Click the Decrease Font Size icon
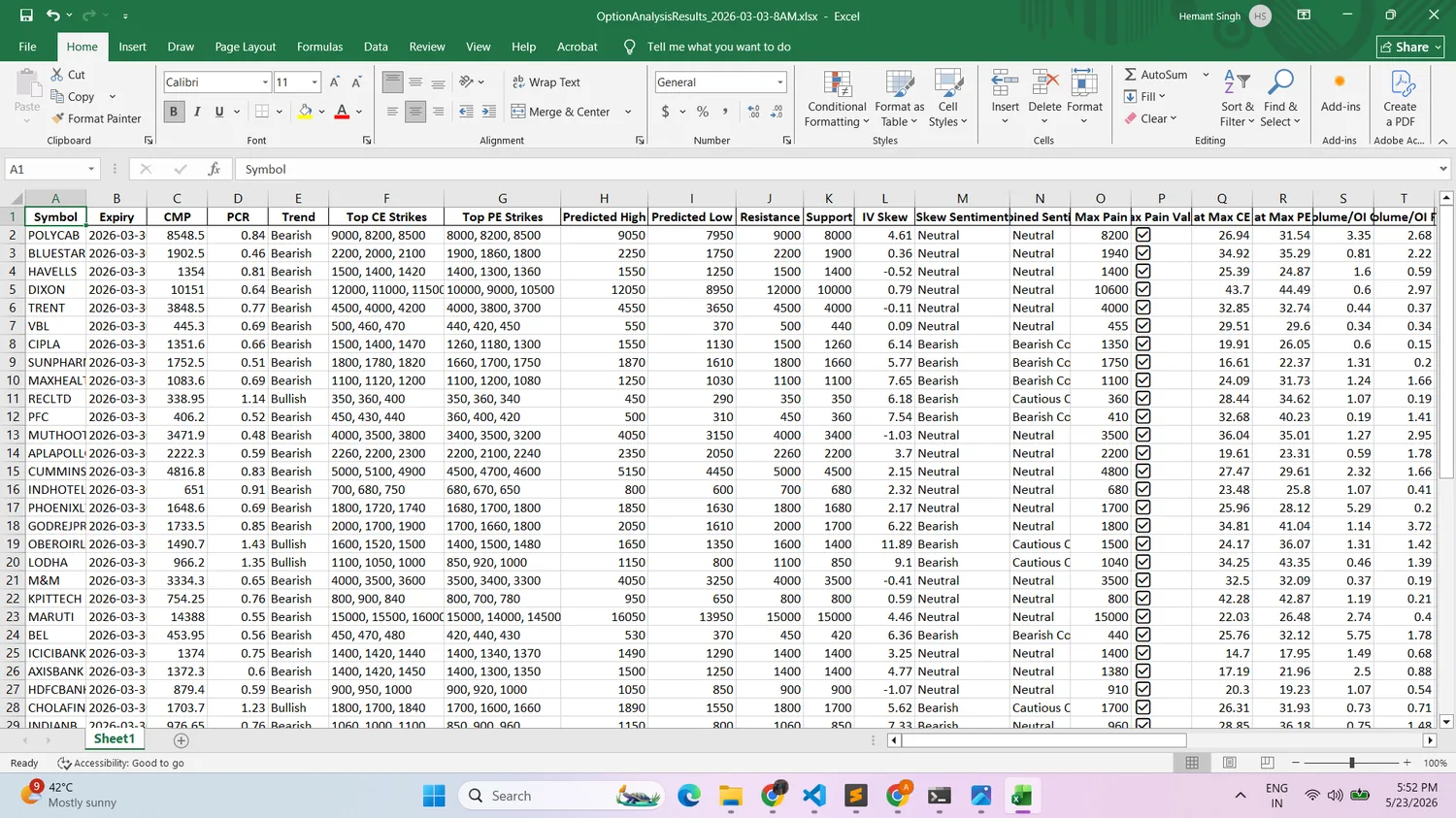This screenshot has height=818, width=1456. point(356,82)
